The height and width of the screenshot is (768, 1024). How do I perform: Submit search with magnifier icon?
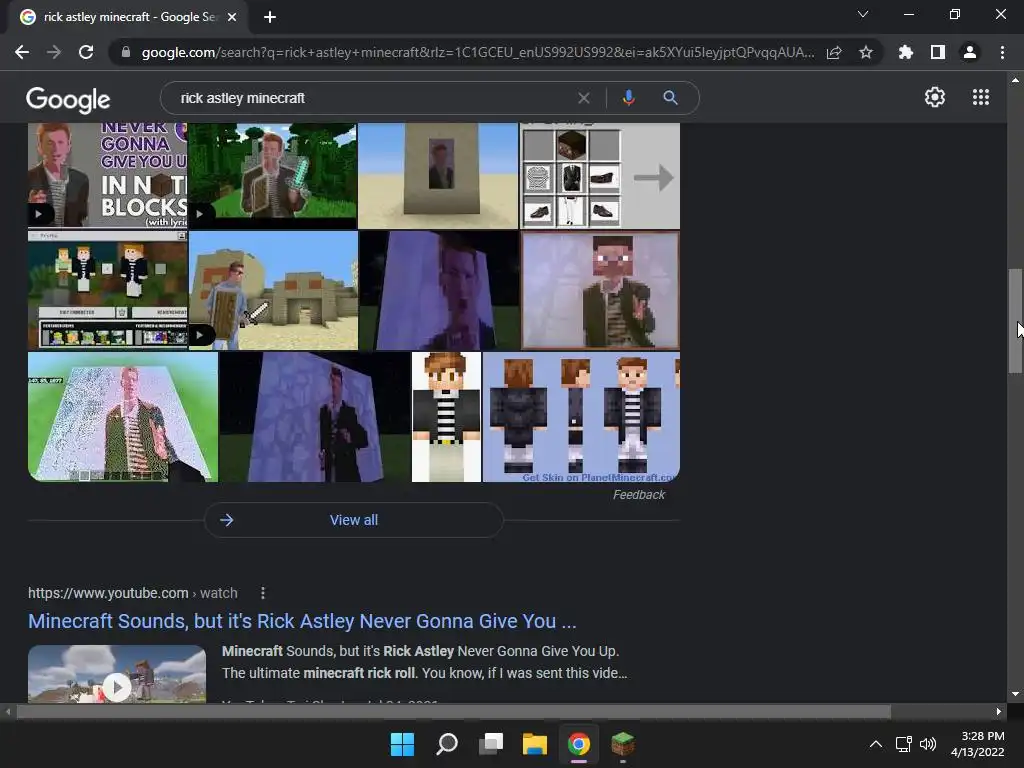670,98
